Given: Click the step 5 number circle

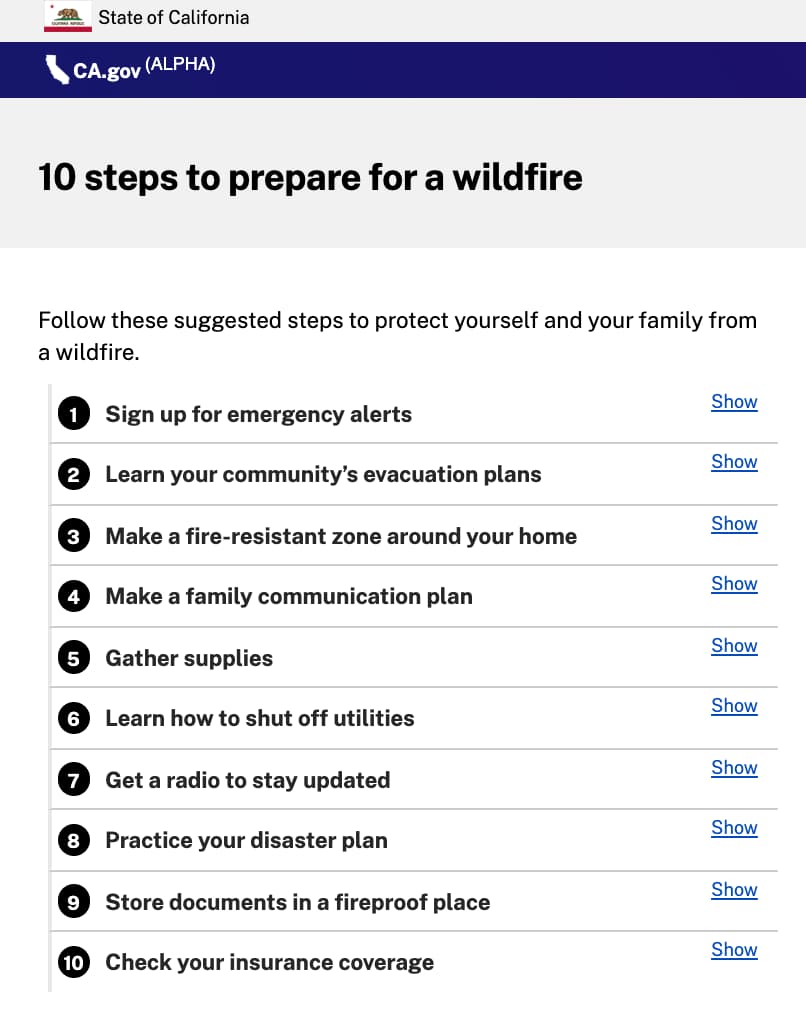Looking at the screenshot, I should pyautogui.click(x=73, y=658).
